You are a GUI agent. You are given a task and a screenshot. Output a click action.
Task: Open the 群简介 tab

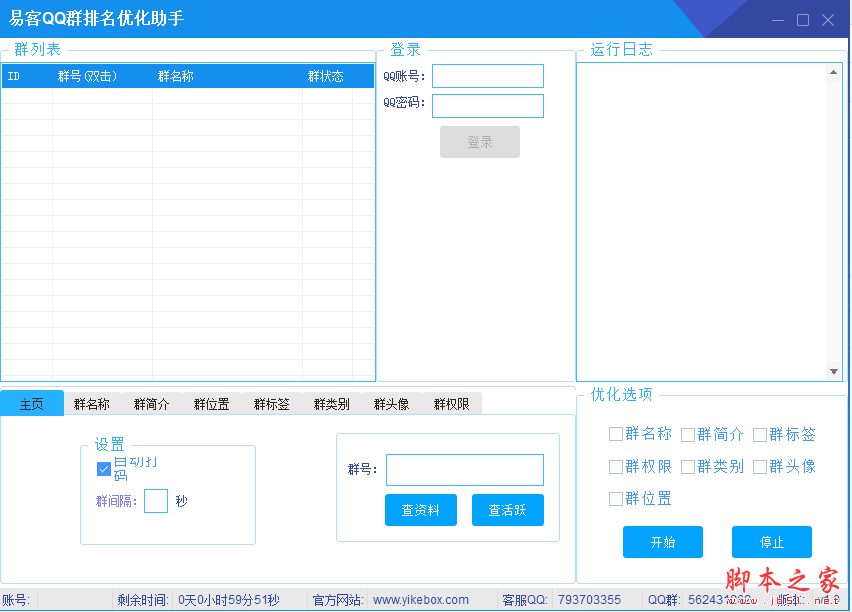152,404
